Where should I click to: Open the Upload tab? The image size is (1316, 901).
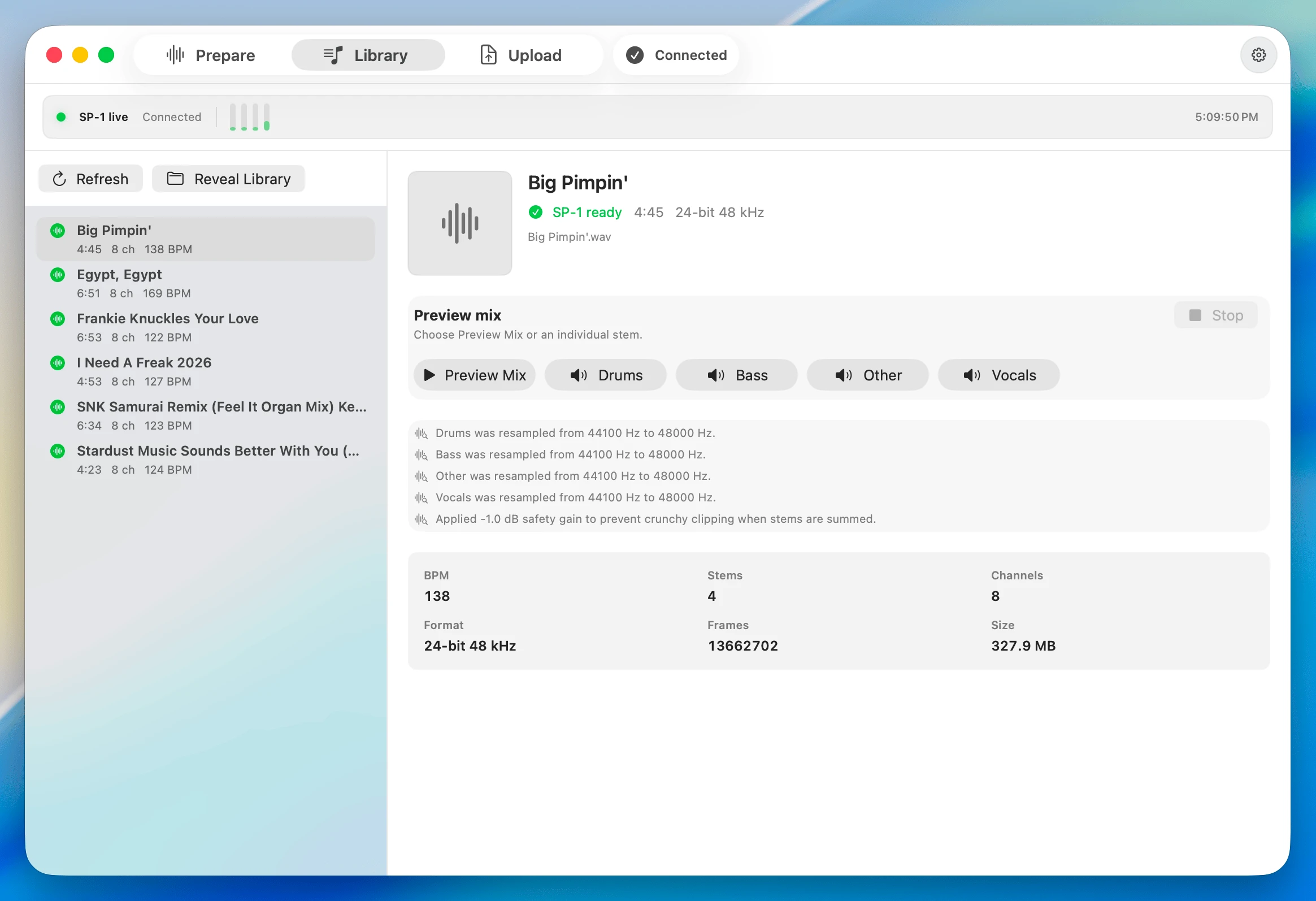click(522, 55)
